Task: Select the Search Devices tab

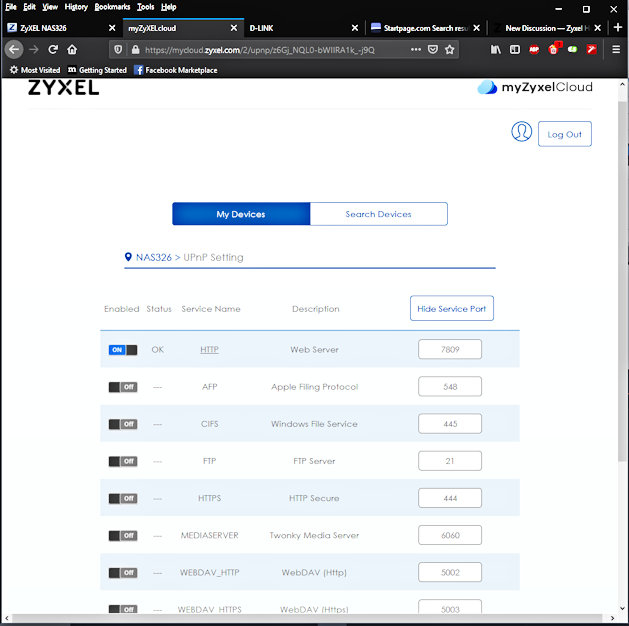Action: 379,214
